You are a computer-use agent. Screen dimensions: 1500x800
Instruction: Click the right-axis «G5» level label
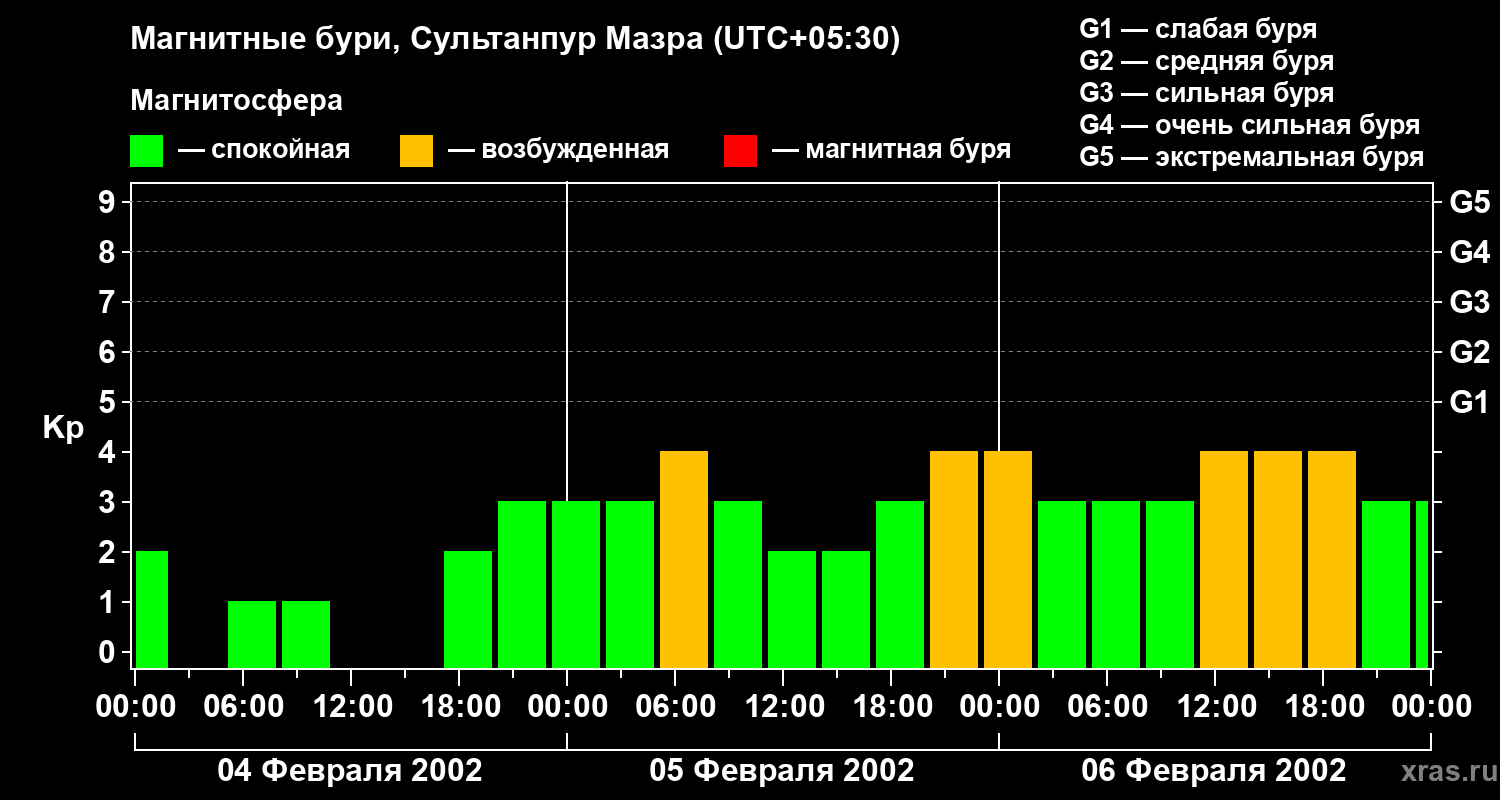point(1469,202)
